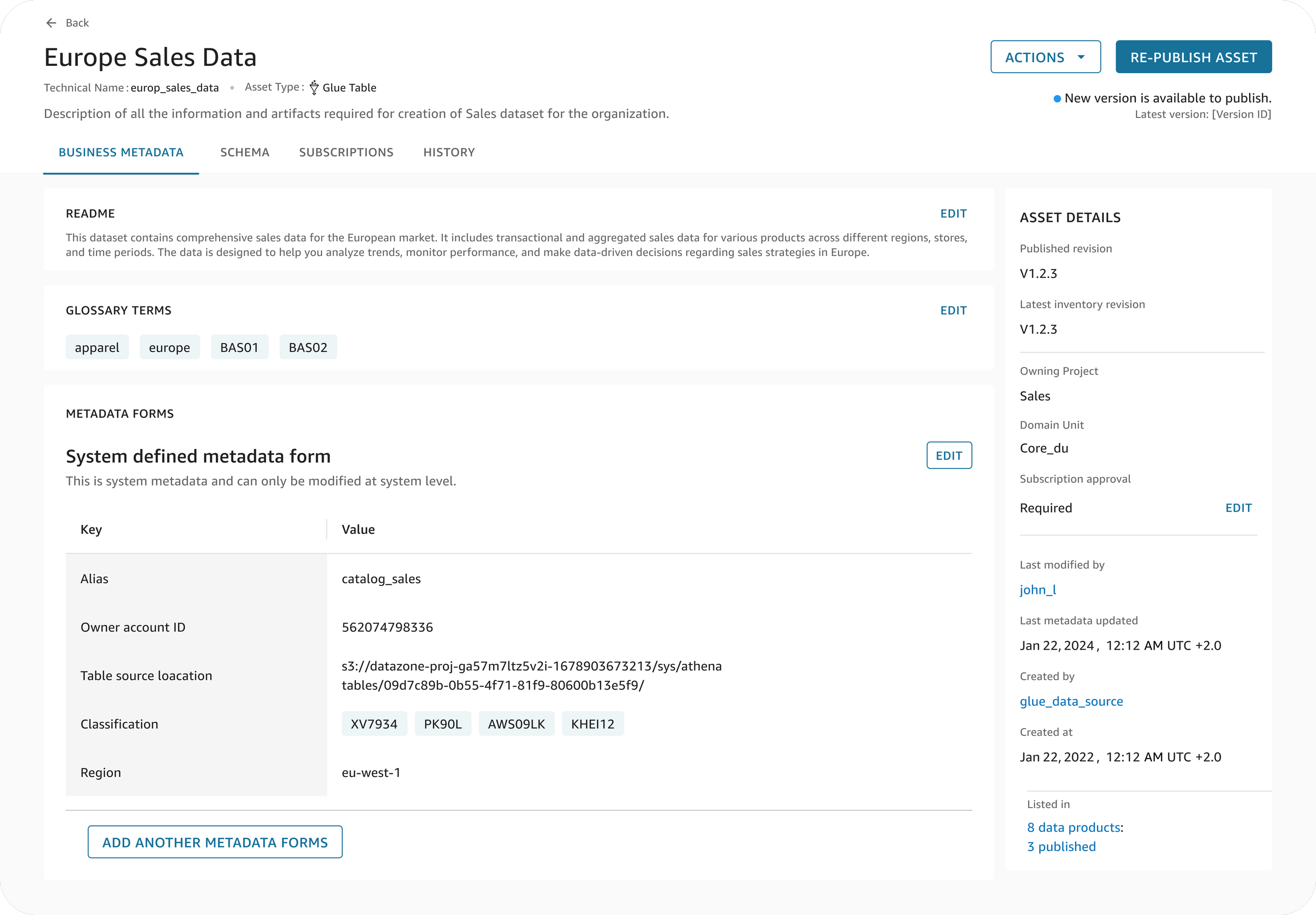Edit the Subscription approval setting
The width and height of the screenshot is (1316, 915).
tap(1238, 508)
